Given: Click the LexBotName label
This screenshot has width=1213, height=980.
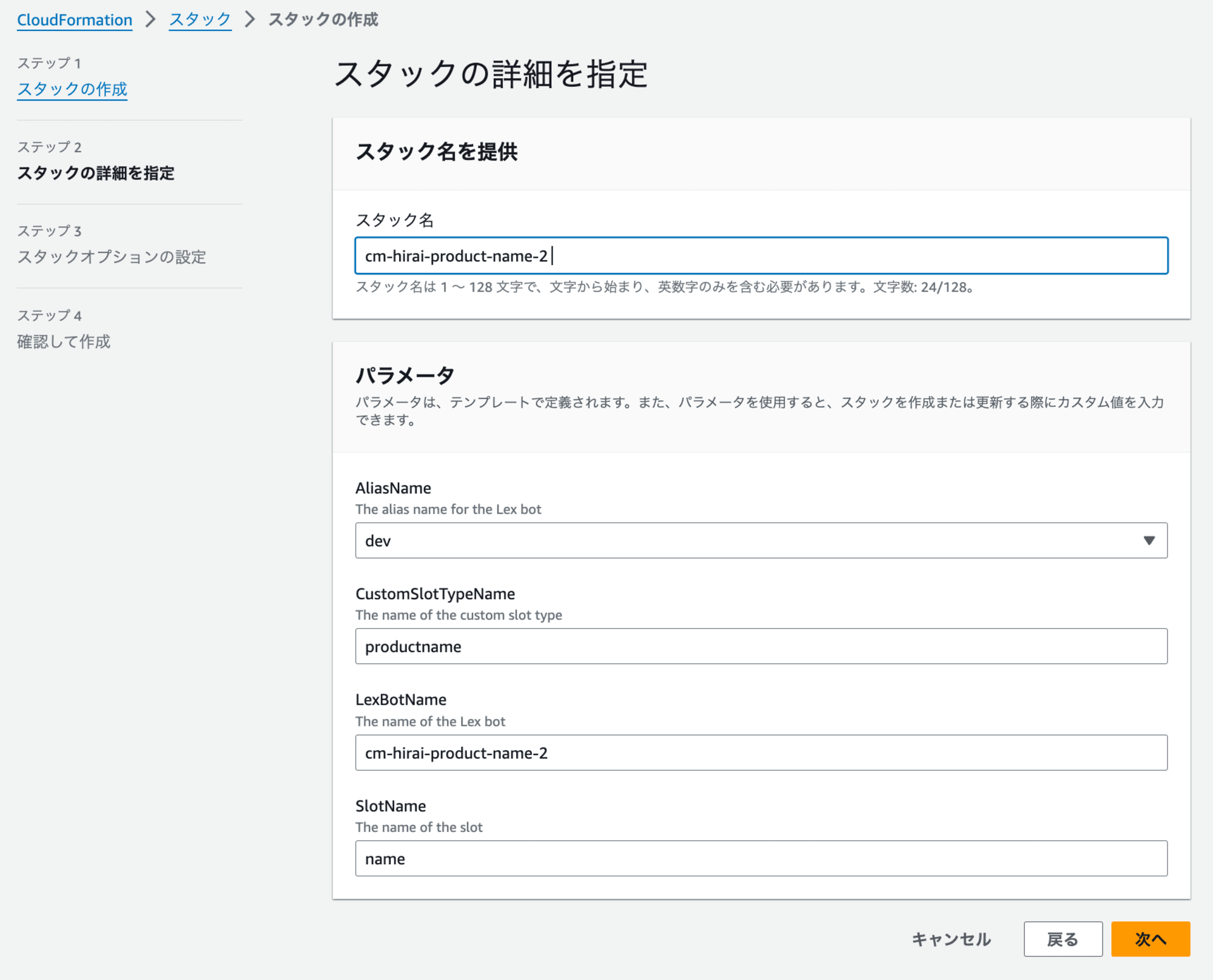Looking at the screenshot, I should 401,700.
